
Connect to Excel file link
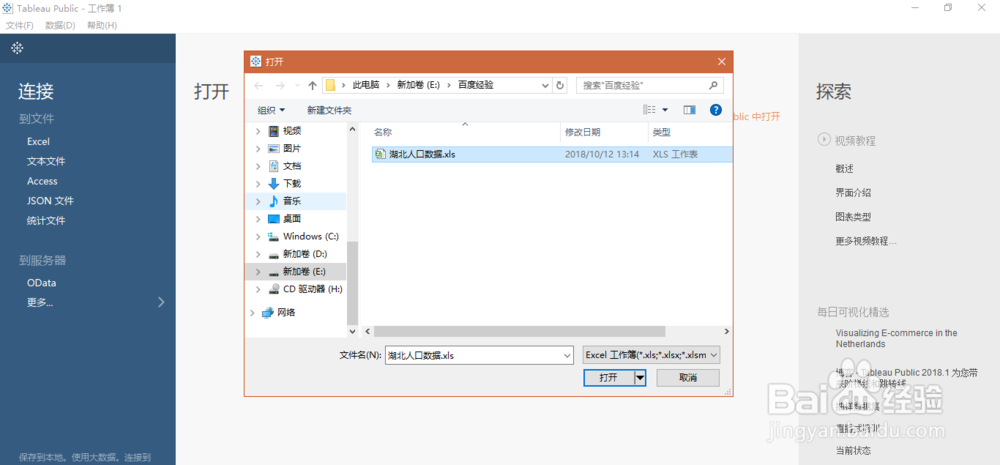(x=38, y=142)
